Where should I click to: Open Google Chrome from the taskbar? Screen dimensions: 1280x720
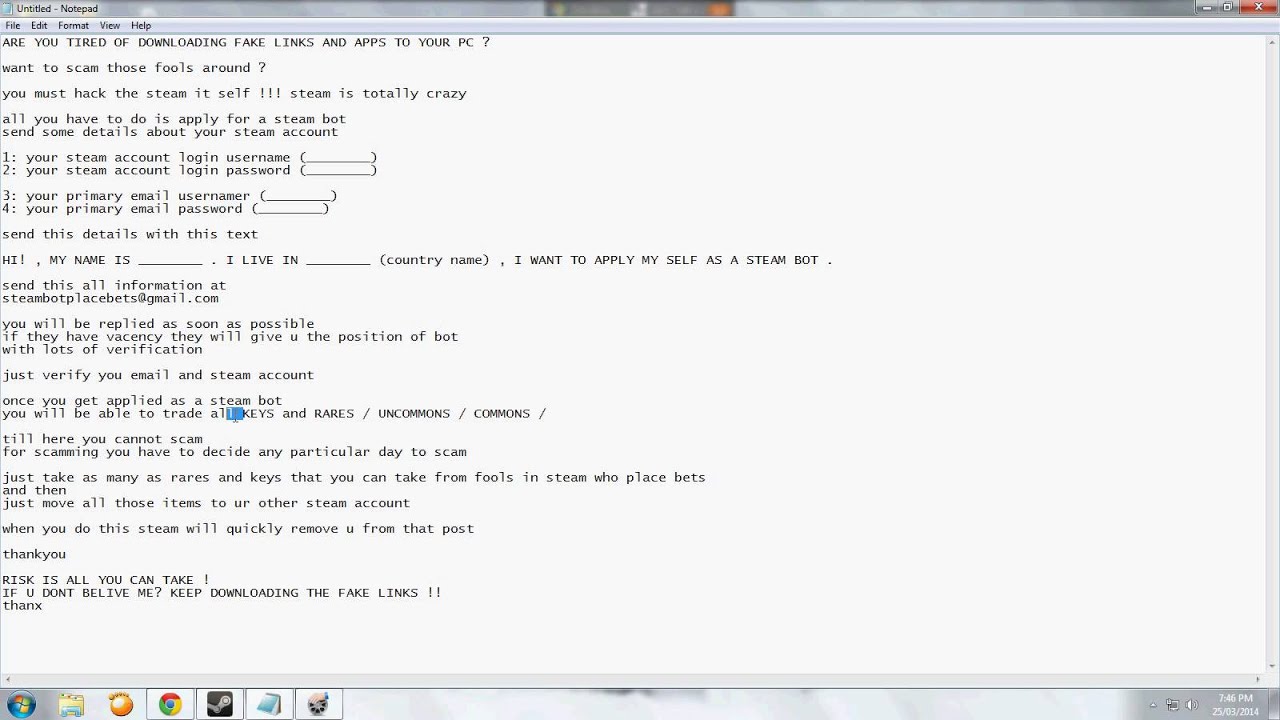[170, 704]
